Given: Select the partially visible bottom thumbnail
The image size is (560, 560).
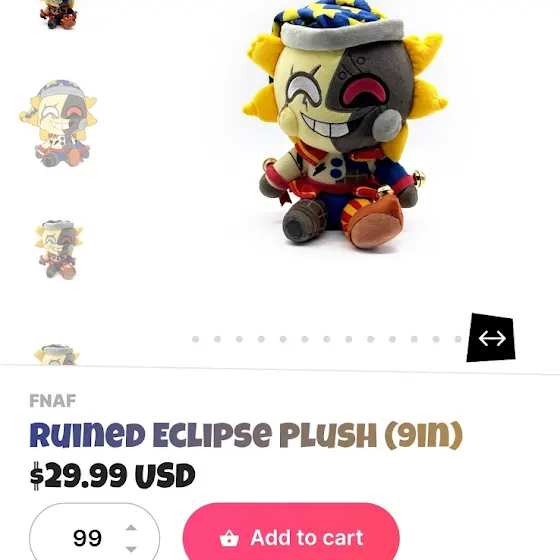Looking at the screenshot, I should [57, 354].
